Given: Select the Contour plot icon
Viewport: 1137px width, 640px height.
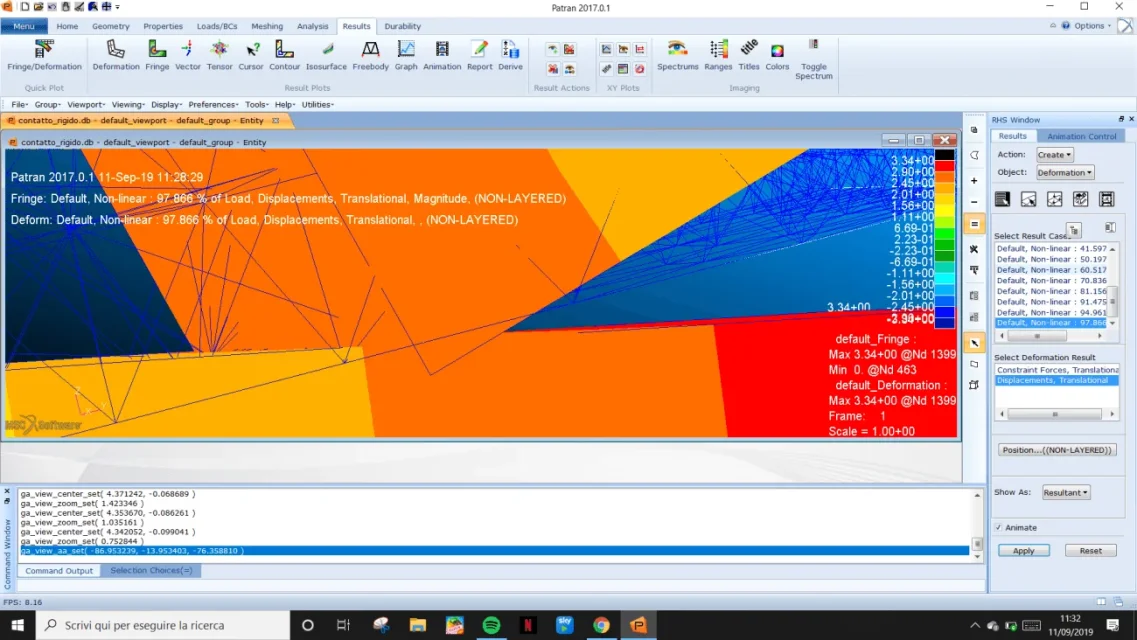Looking at the screenshot, I should (284, 56).
